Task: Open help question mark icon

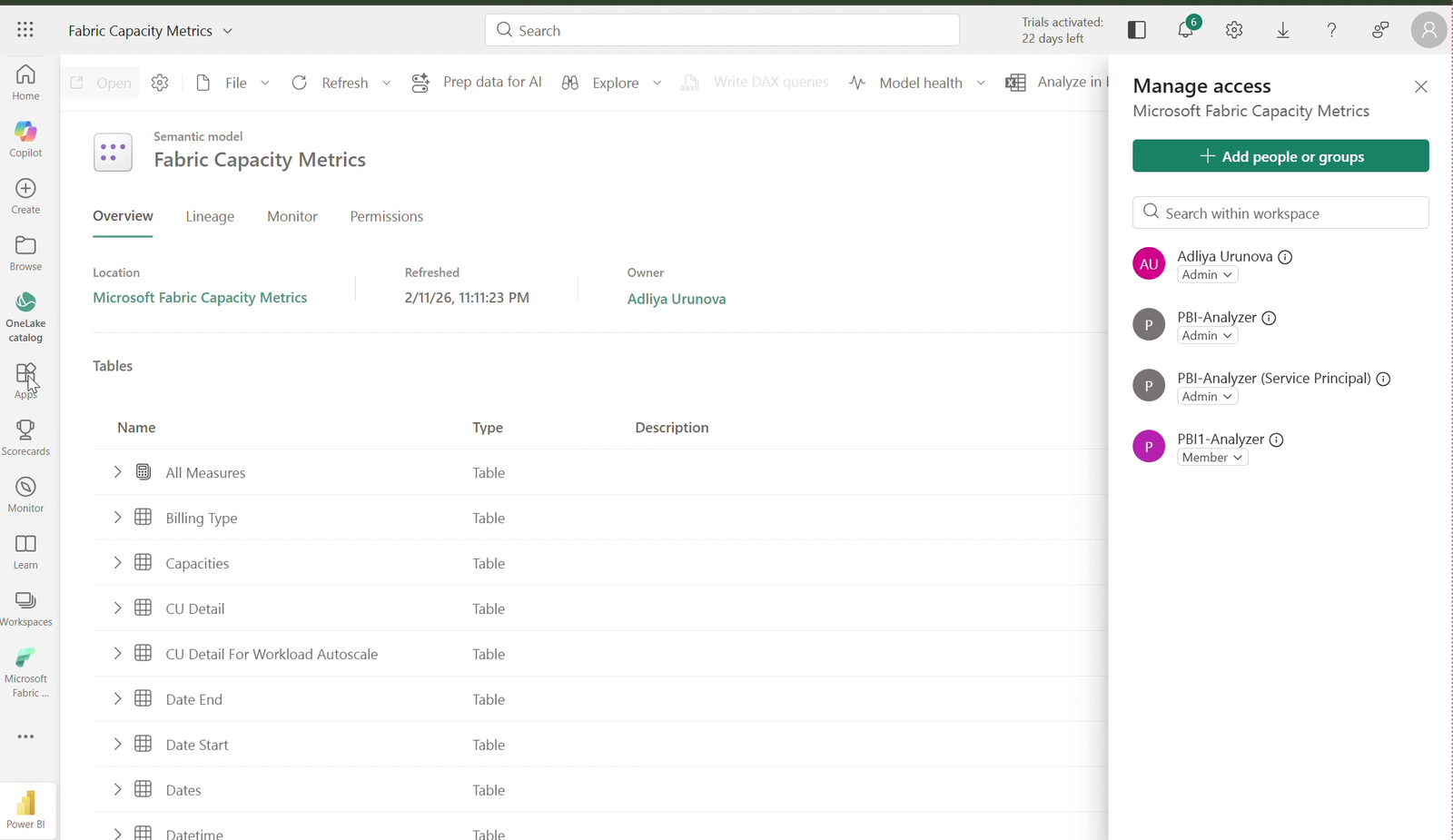Action: [1331, 30]
